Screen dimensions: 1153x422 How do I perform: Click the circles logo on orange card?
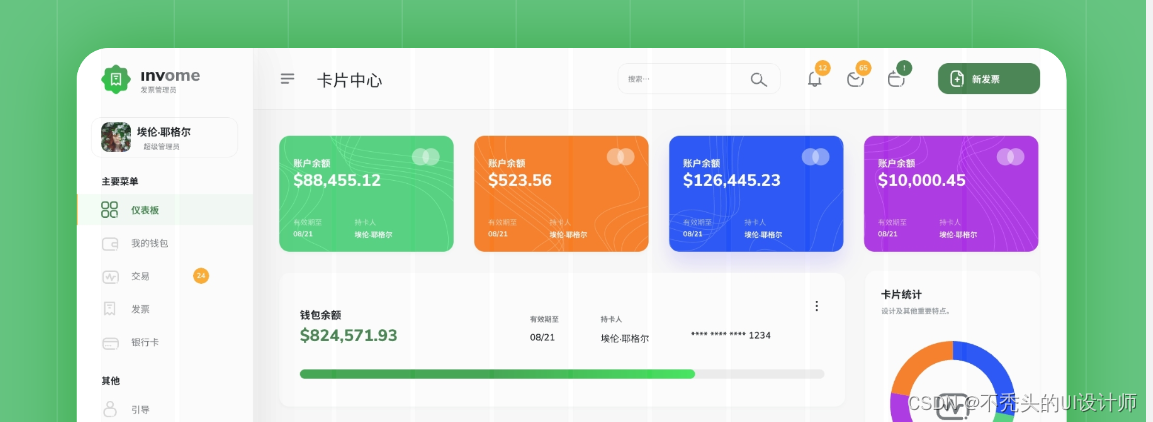pyautogui.click(x=621, y=157)
